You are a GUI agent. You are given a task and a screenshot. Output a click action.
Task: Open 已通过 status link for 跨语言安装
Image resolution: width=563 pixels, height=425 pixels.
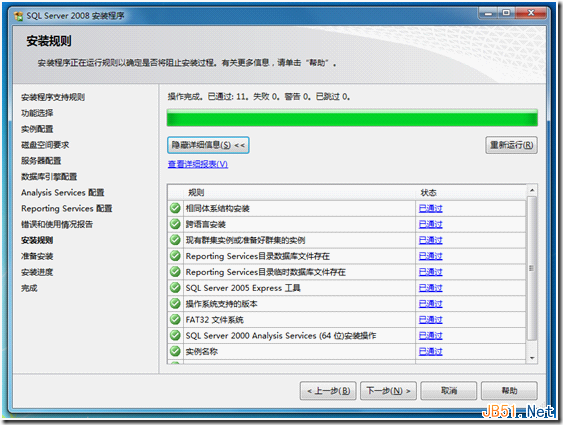[x=431, y=224]
